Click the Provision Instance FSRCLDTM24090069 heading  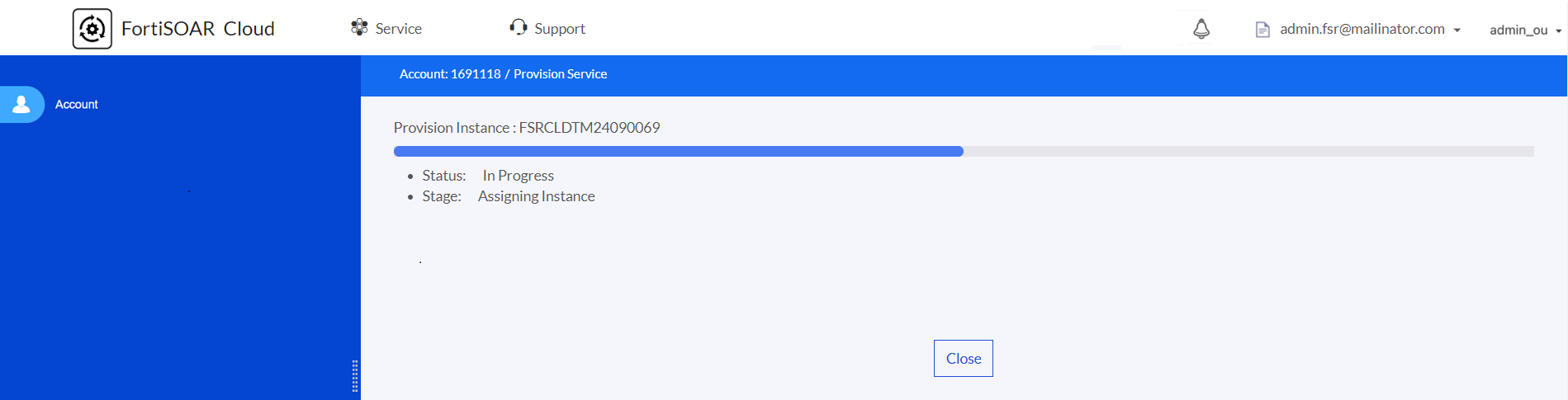(x=526, y=128)
